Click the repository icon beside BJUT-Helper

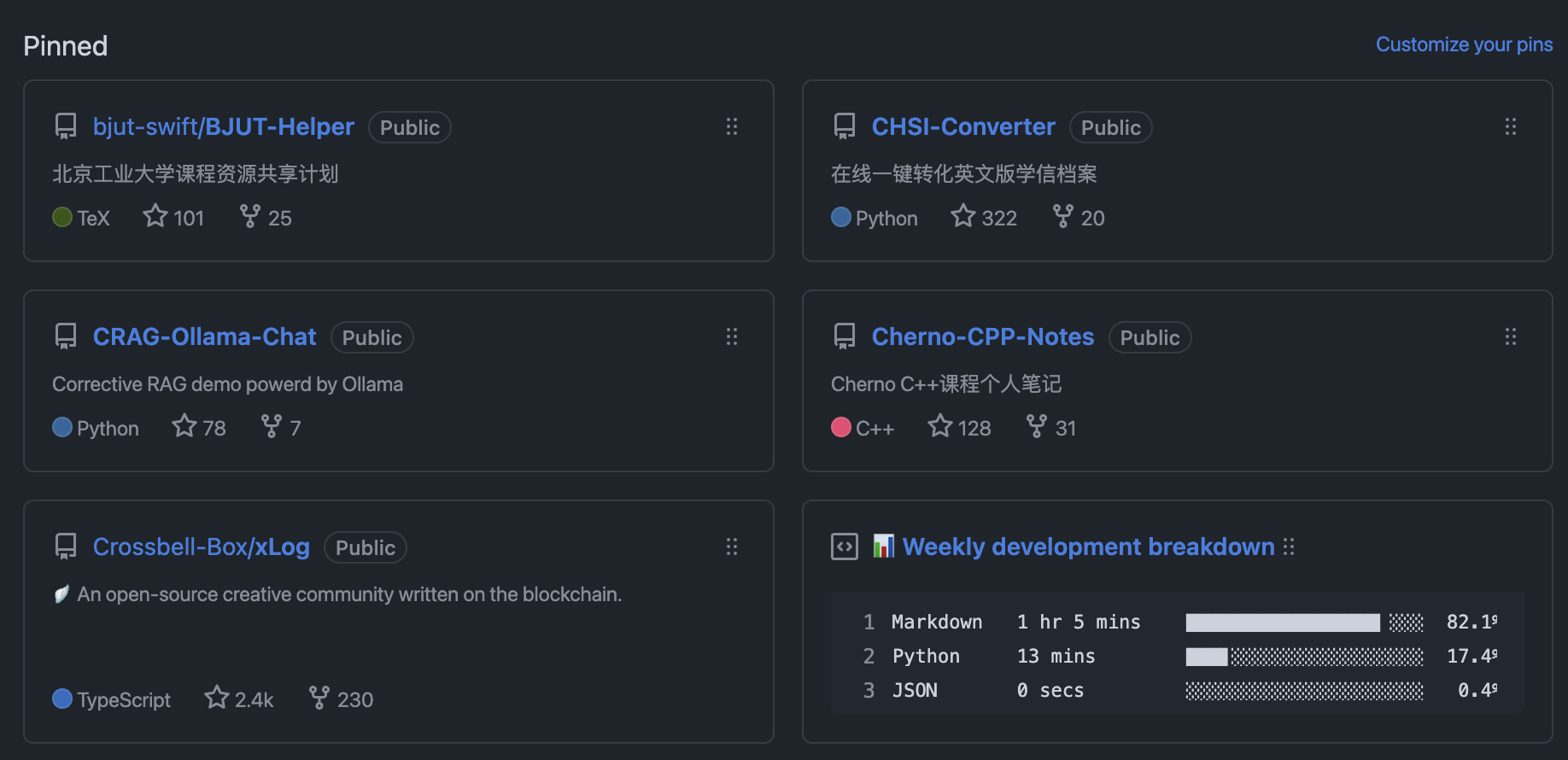click(x=65, y=126)
